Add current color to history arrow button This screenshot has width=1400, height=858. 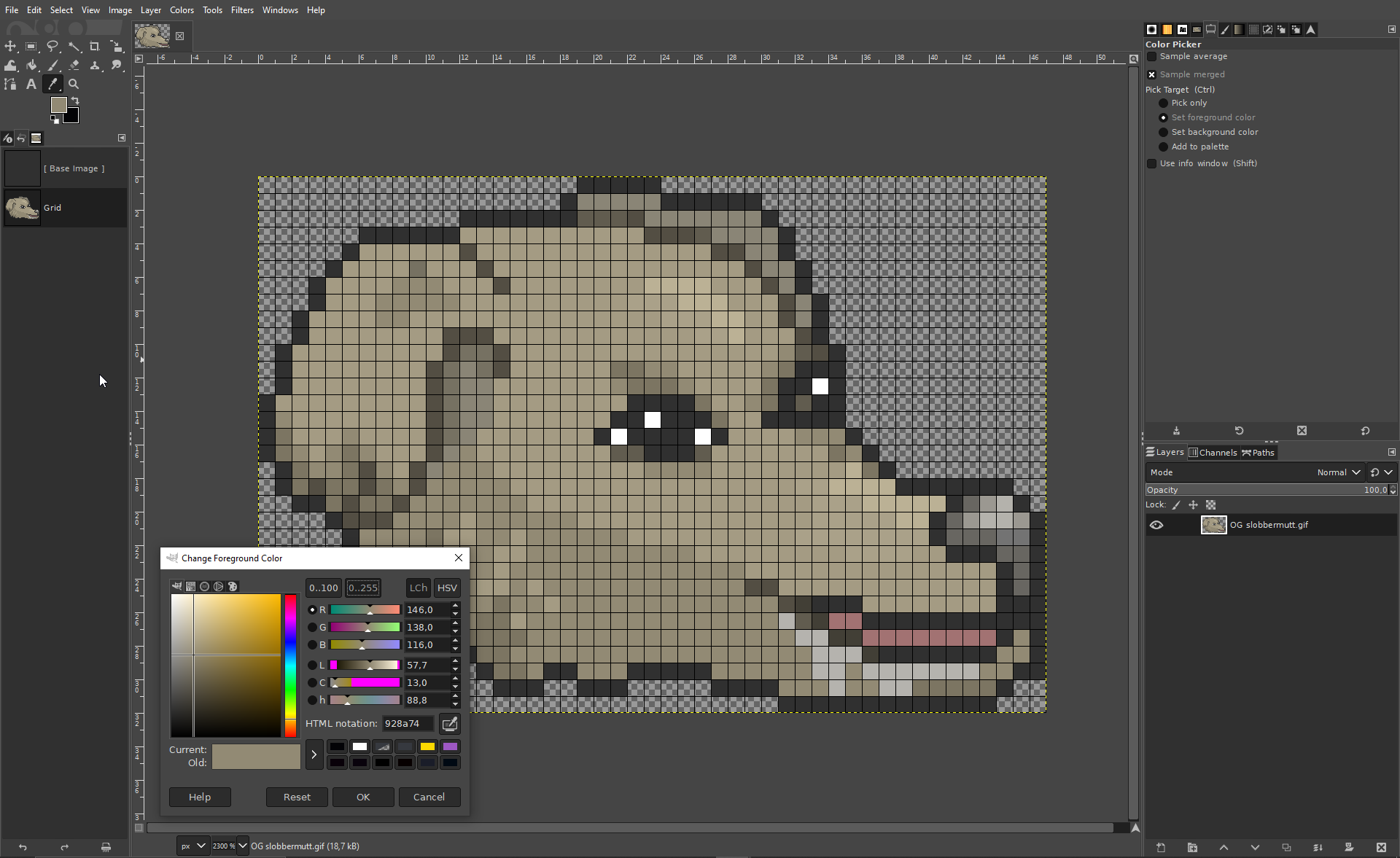coord(314,754)
